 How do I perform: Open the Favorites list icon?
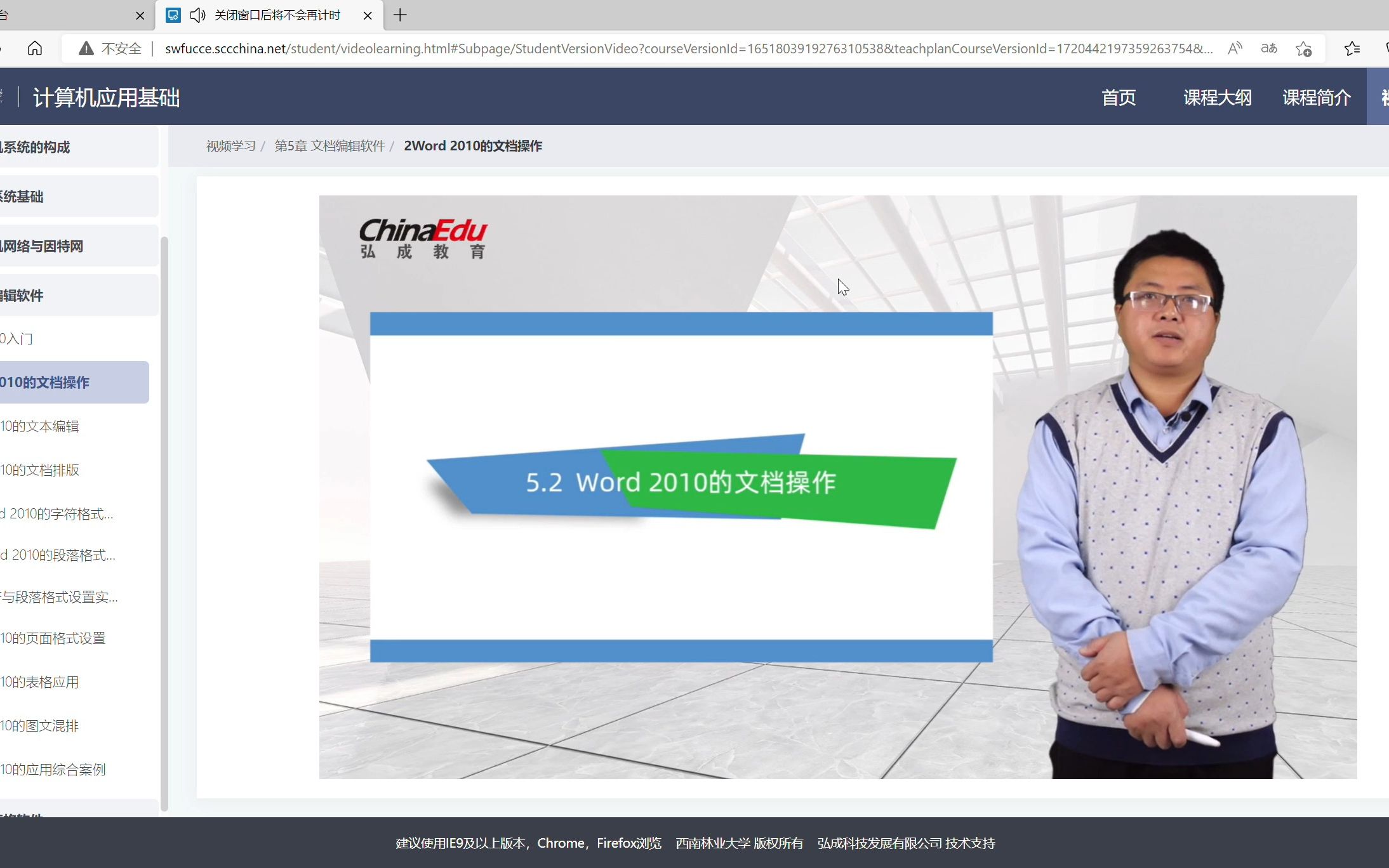pyautogui.click(x=1352, y=48)
